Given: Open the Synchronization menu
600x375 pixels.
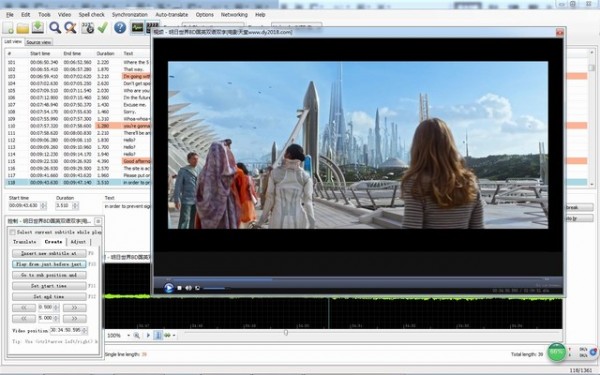Looking at the screenshot, I should point(130,15).
